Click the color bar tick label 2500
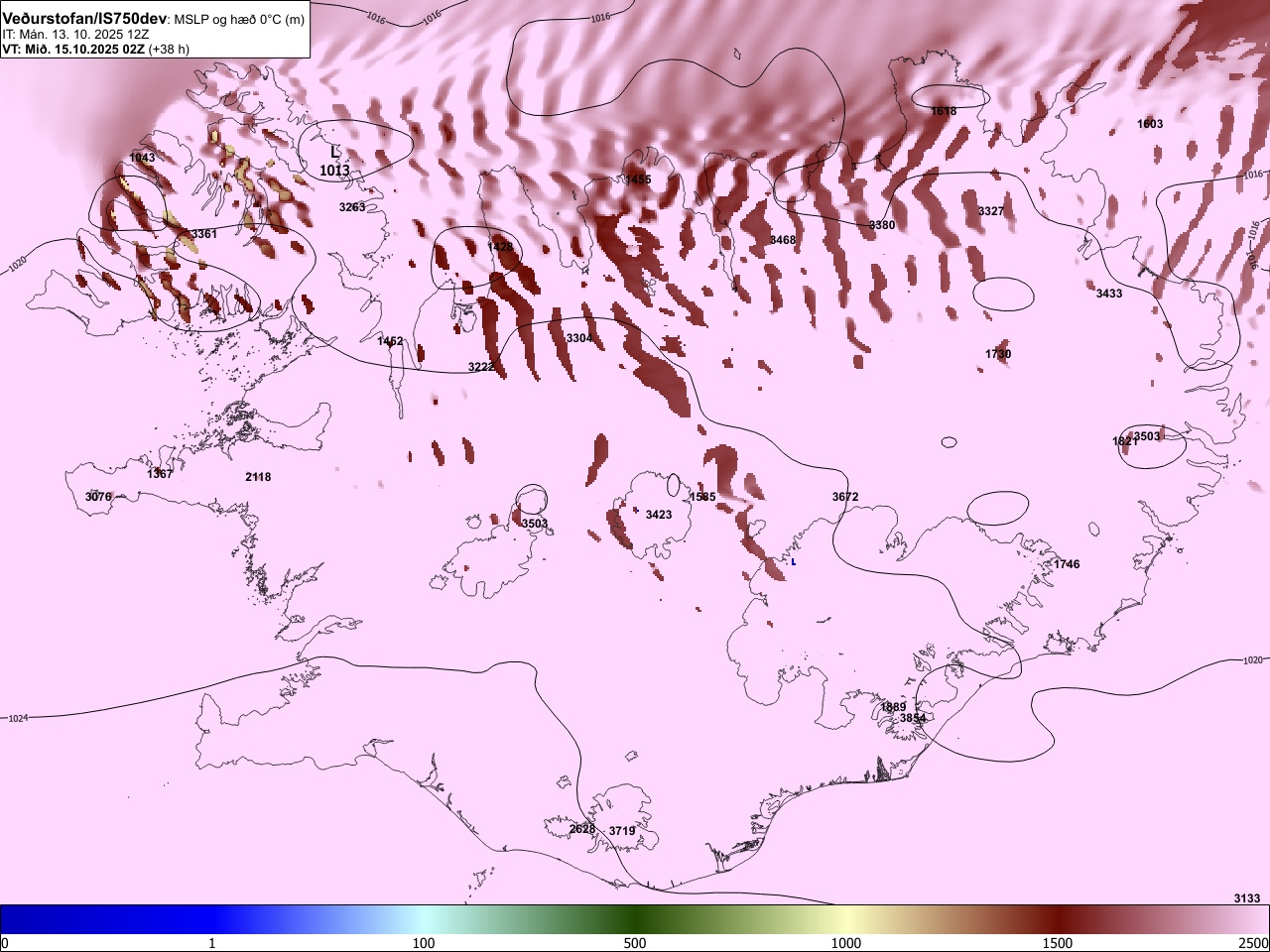 (1254, 943)
